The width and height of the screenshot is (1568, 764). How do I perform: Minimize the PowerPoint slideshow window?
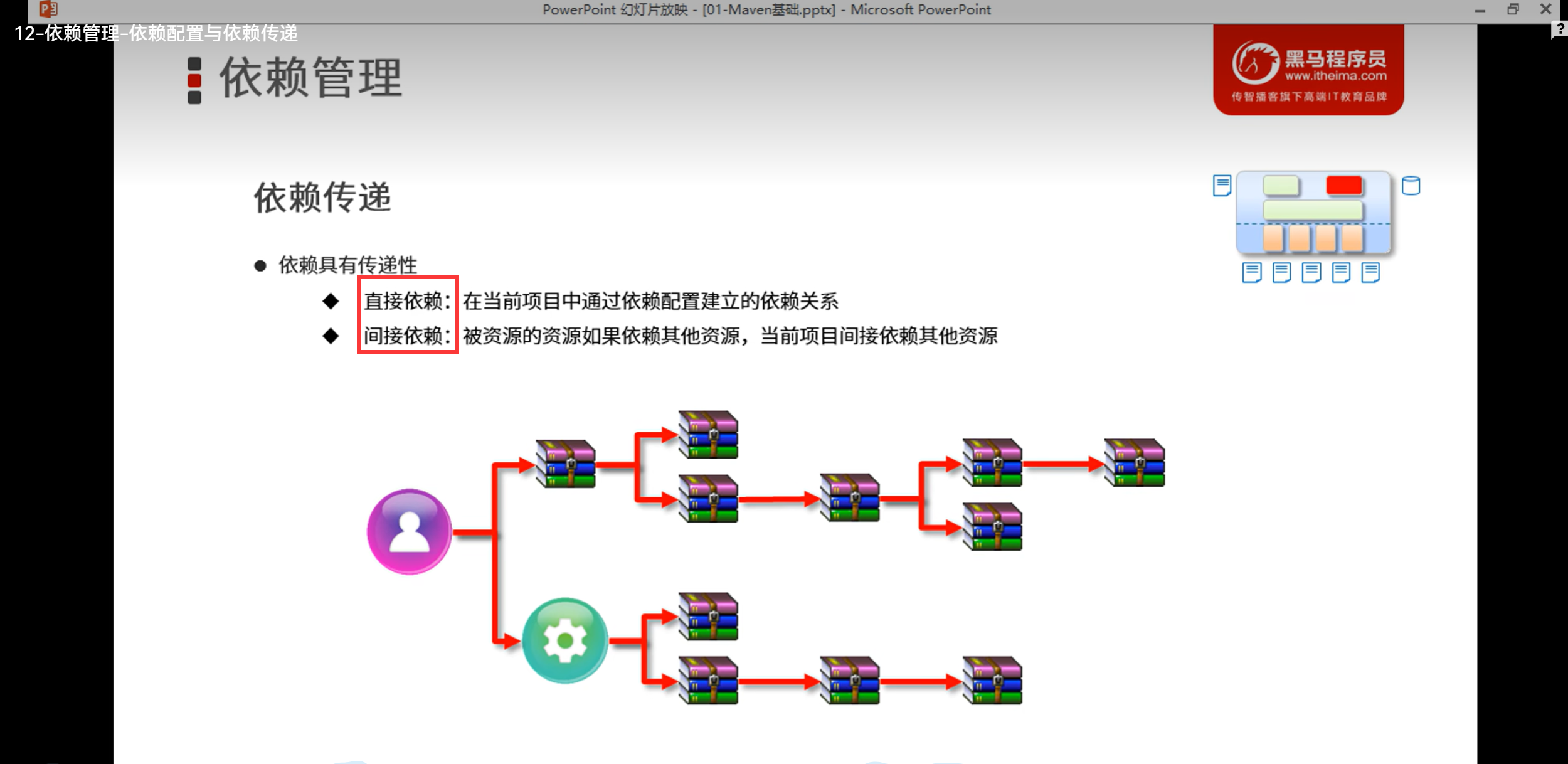tap(1480, 10)
